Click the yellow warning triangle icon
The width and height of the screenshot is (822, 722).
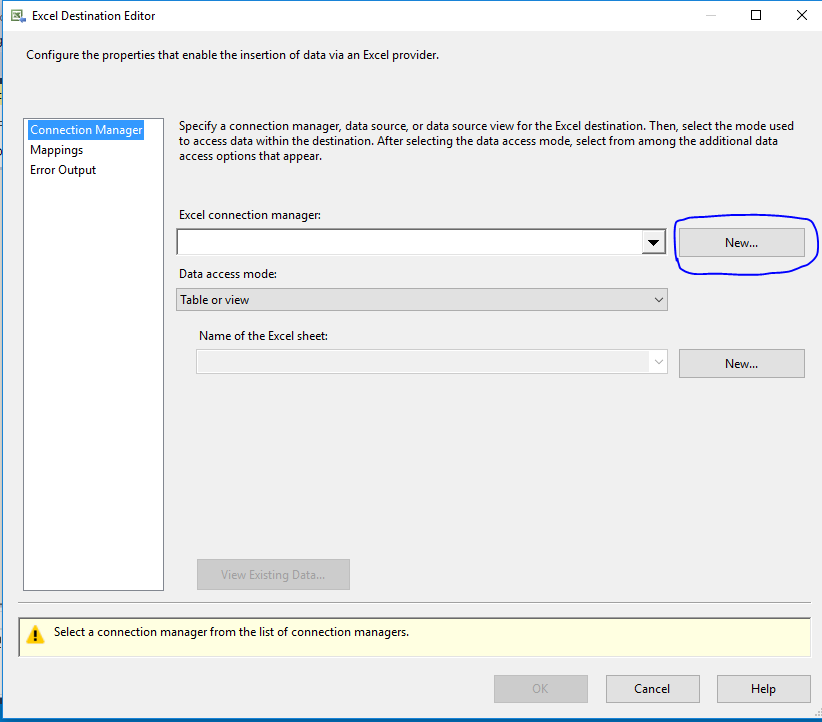click(36, 634)
